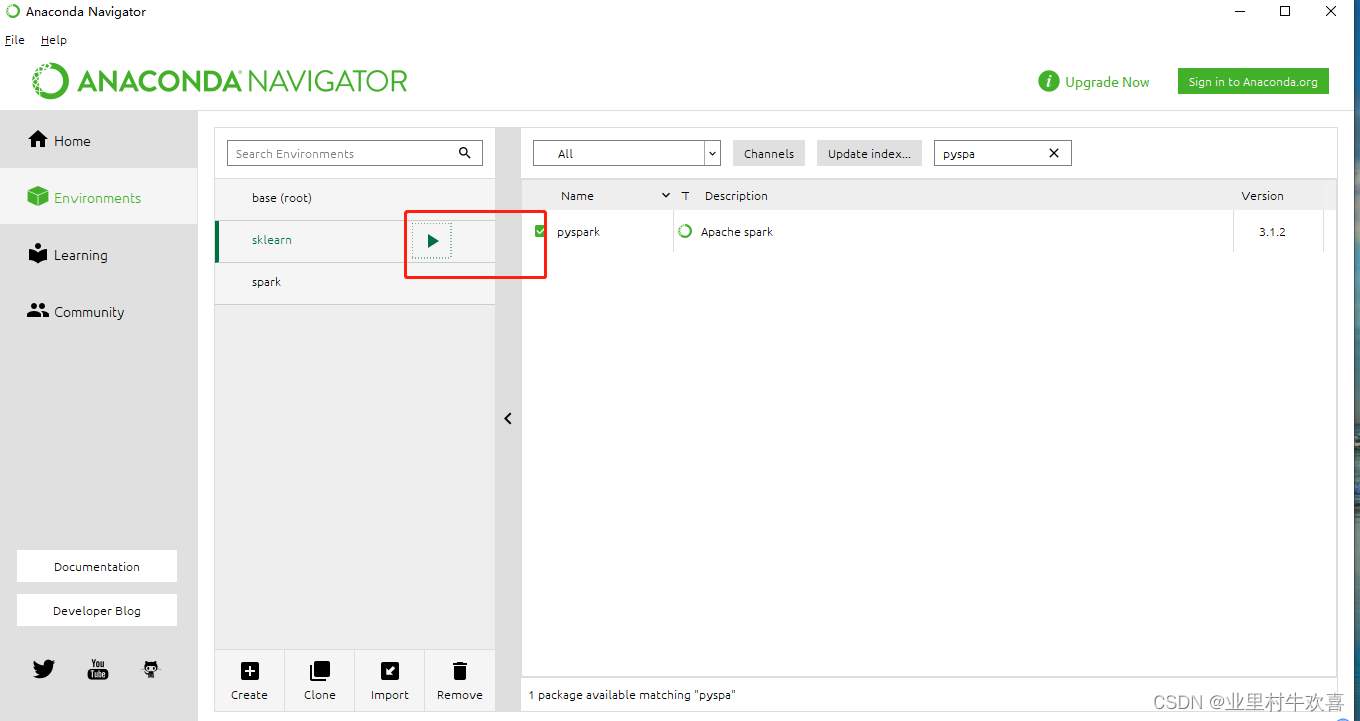Viewport: 1360px width, 721px height.
Task: Click the Upgrade Now link
Action: click(1094, 82)
